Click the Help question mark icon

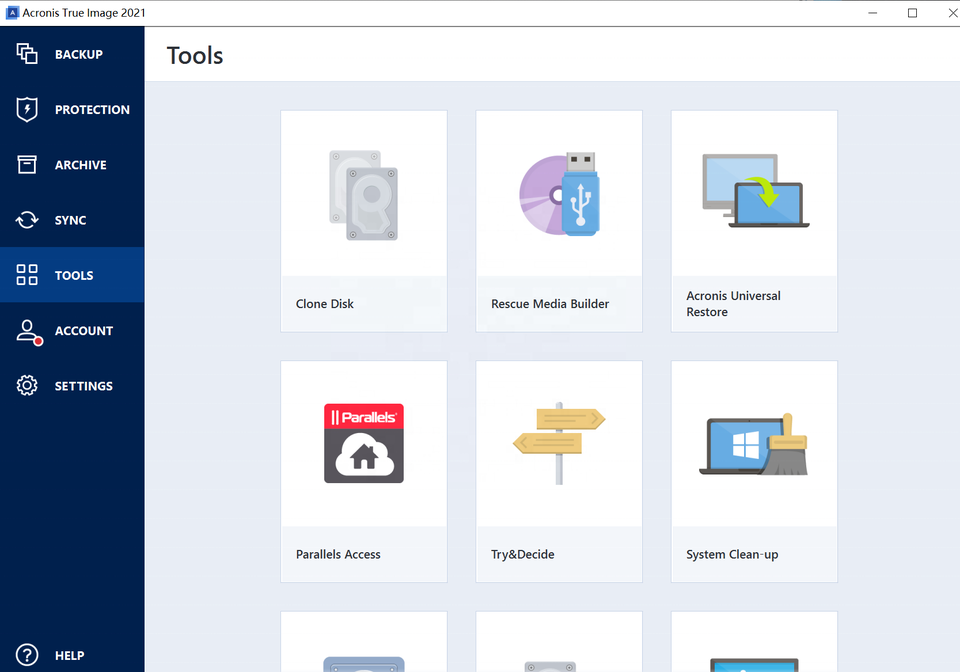(x=27, y=655)
